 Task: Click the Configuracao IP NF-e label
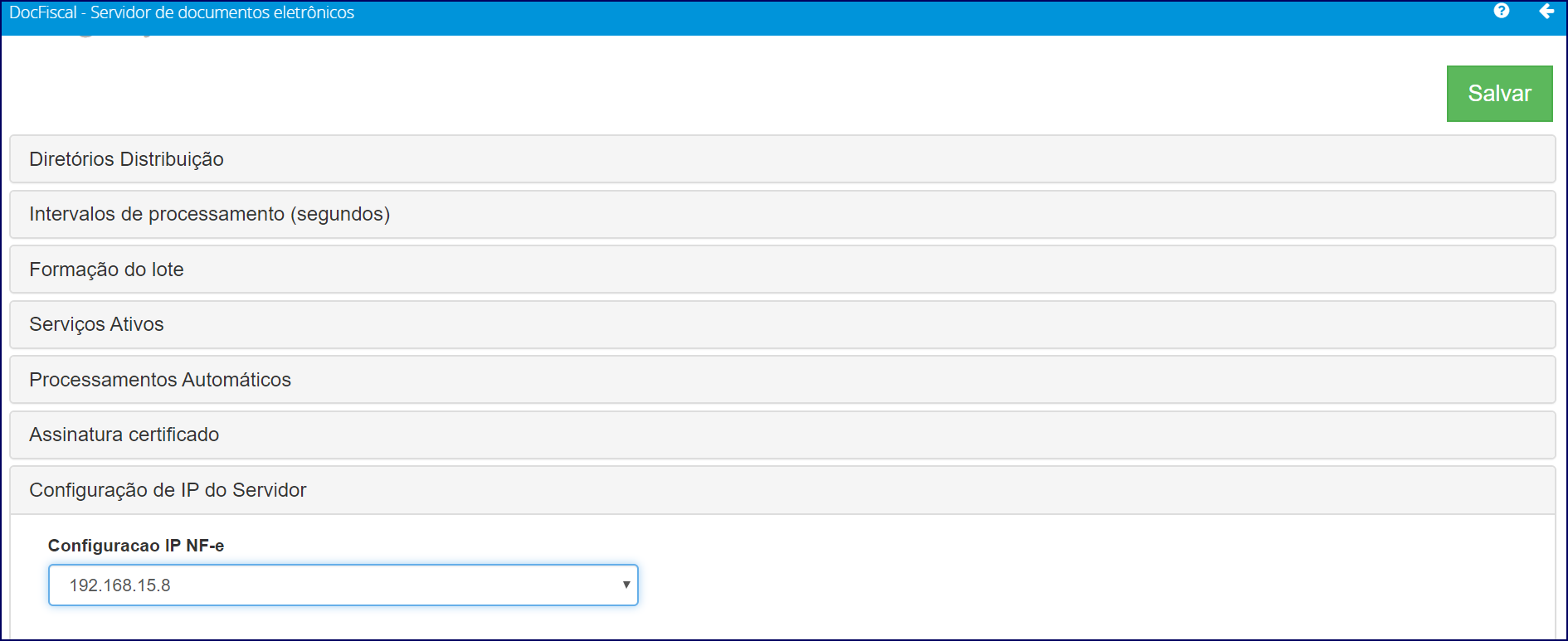[x=136, y=546]
